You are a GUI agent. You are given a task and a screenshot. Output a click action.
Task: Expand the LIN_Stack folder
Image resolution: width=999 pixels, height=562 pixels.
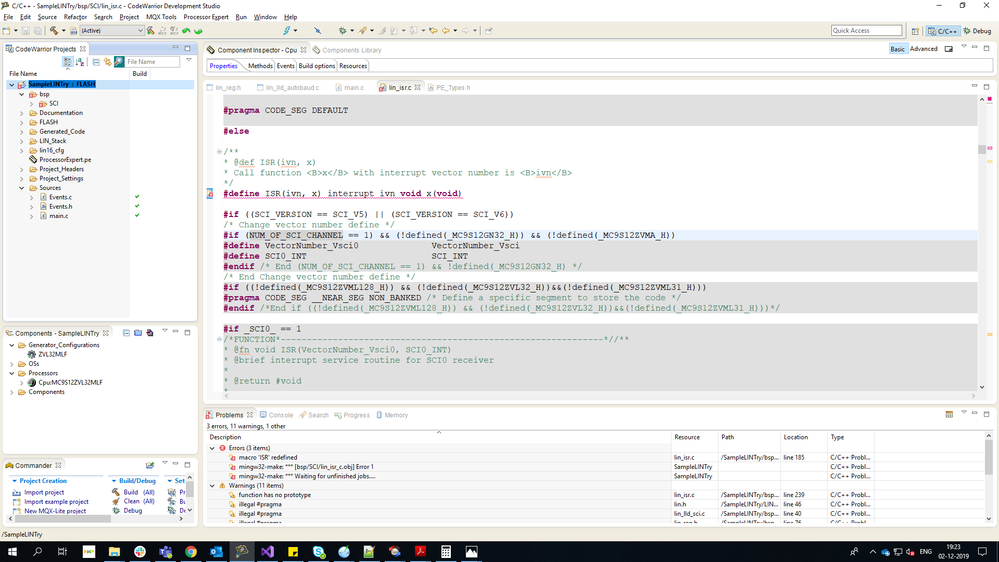22,141
